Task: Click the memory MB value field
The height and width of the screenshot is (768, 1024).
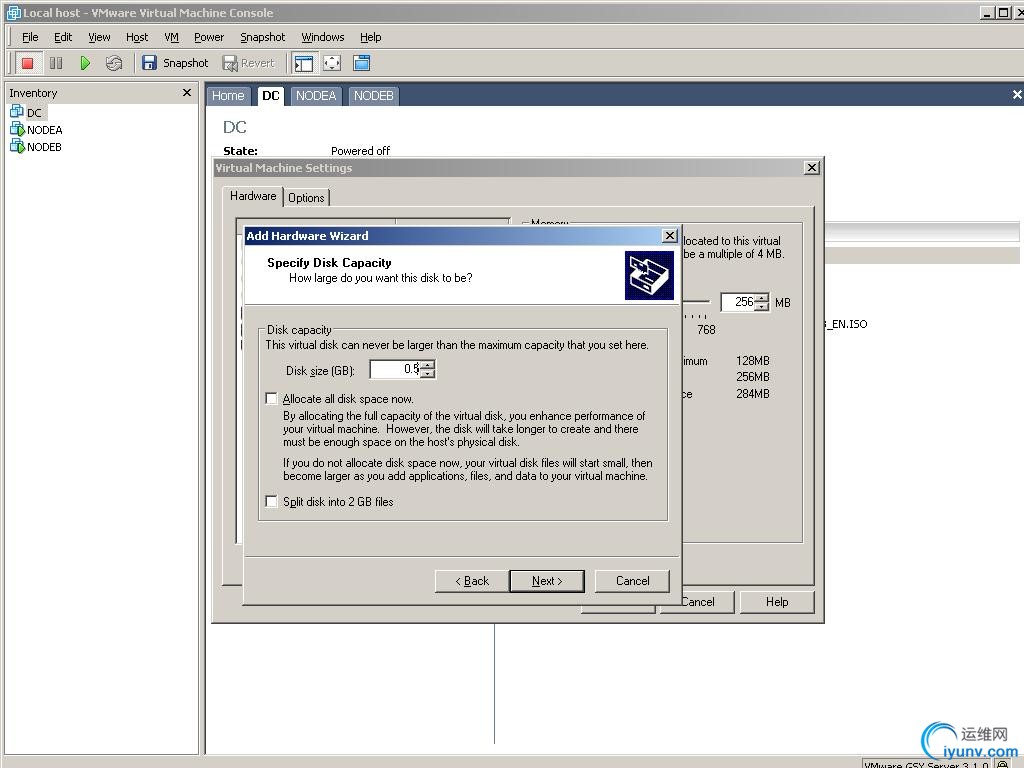Action: (x=738, y=302)
